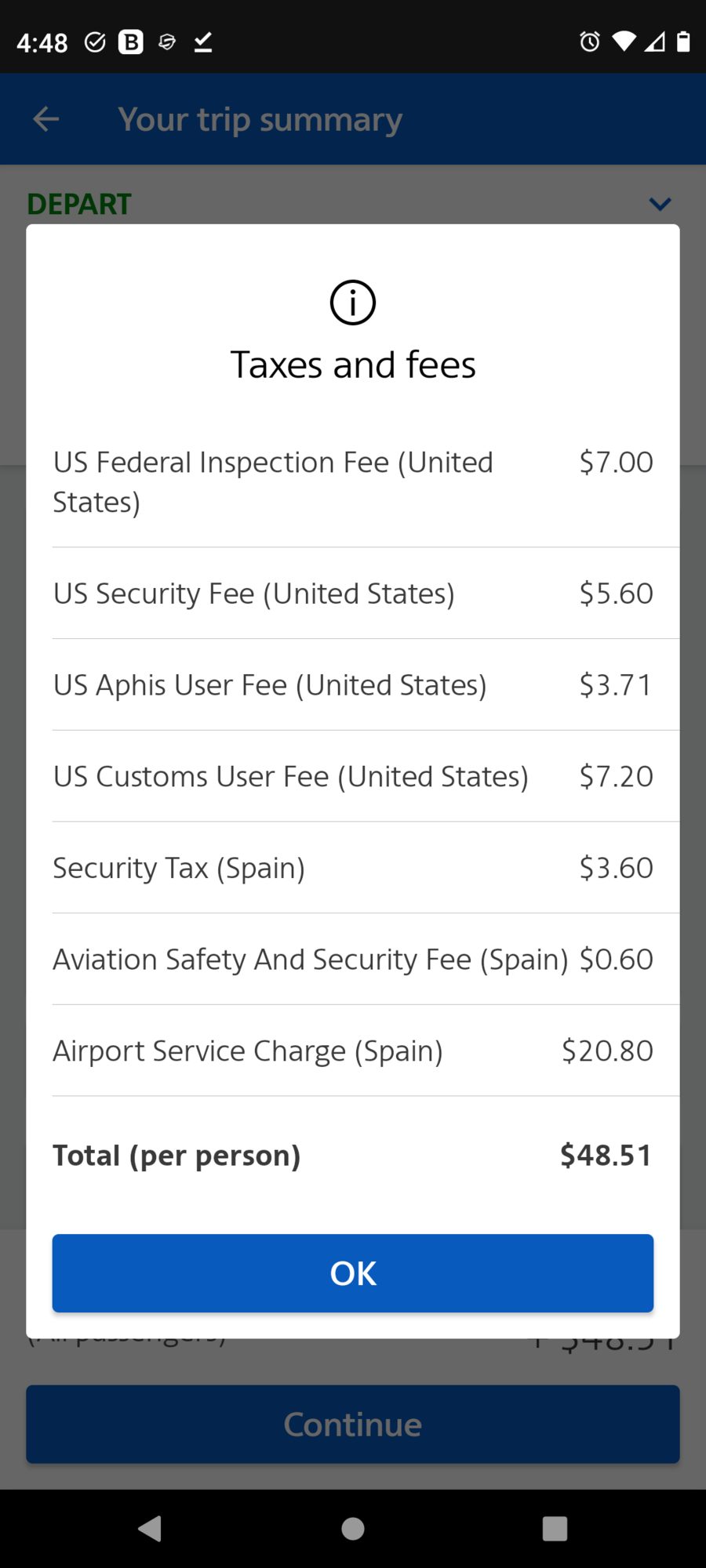Tap the download-done checkmark notification icon

point(203,42)
